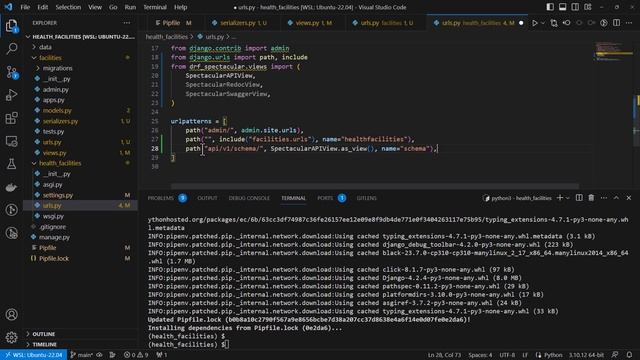Open notifications bell in status bar
640x360 pixels.
point(629,355)
